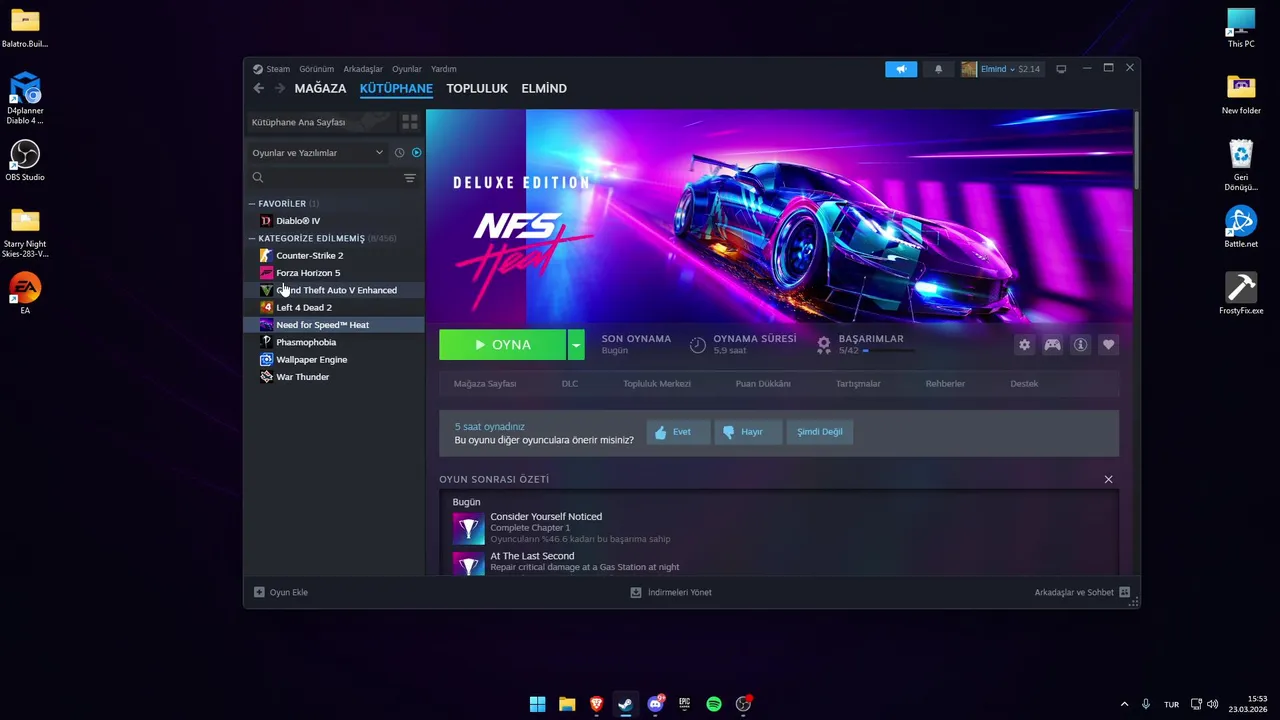The width and height of the screenshot is (1280, 720).
Task: Open the Mağaza Sayfası link
Action: point(485,384)
